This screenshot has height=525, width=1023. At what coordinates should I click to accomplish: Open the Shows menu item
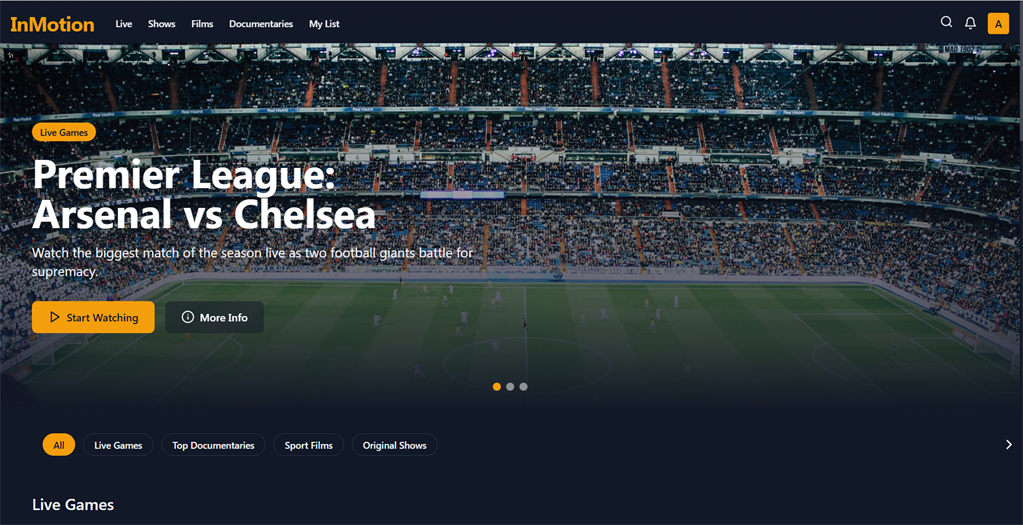pos(162,24)
